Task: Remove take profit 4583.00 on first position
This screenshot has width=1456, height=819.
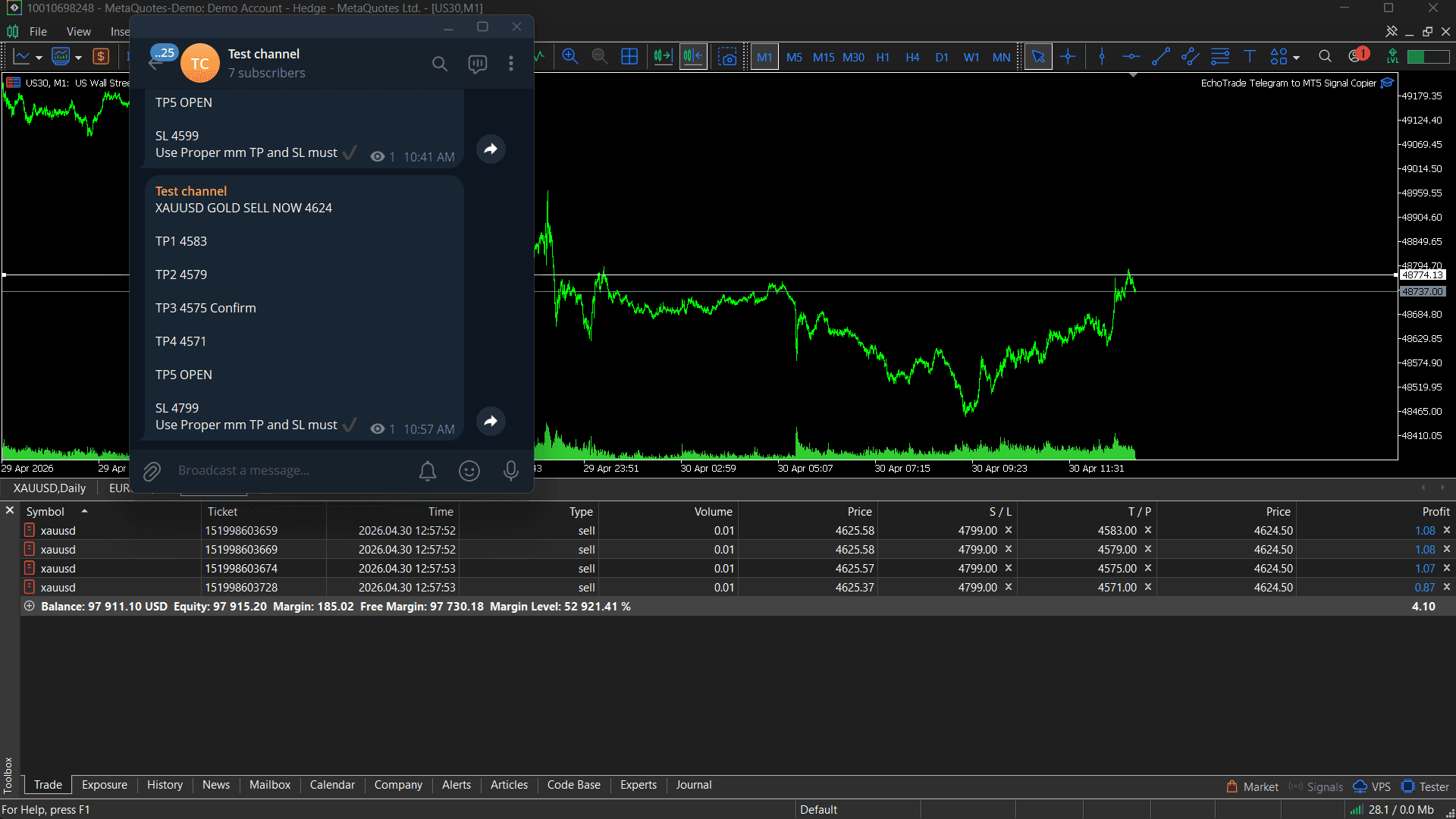Action: [1148, 531]
